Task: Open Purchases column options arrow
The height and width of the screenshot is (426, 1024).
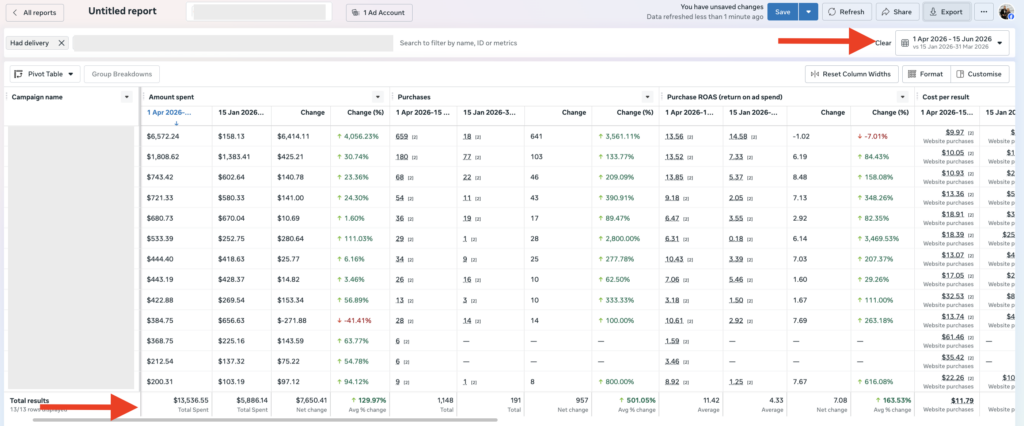Action: point(647,97)
